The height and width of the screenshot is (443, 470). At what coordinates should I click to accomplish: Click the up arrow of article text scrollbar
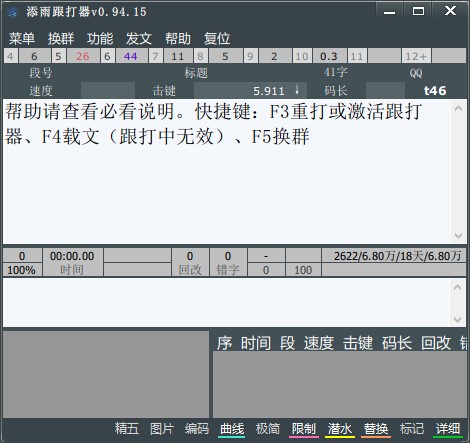point(458,108)
